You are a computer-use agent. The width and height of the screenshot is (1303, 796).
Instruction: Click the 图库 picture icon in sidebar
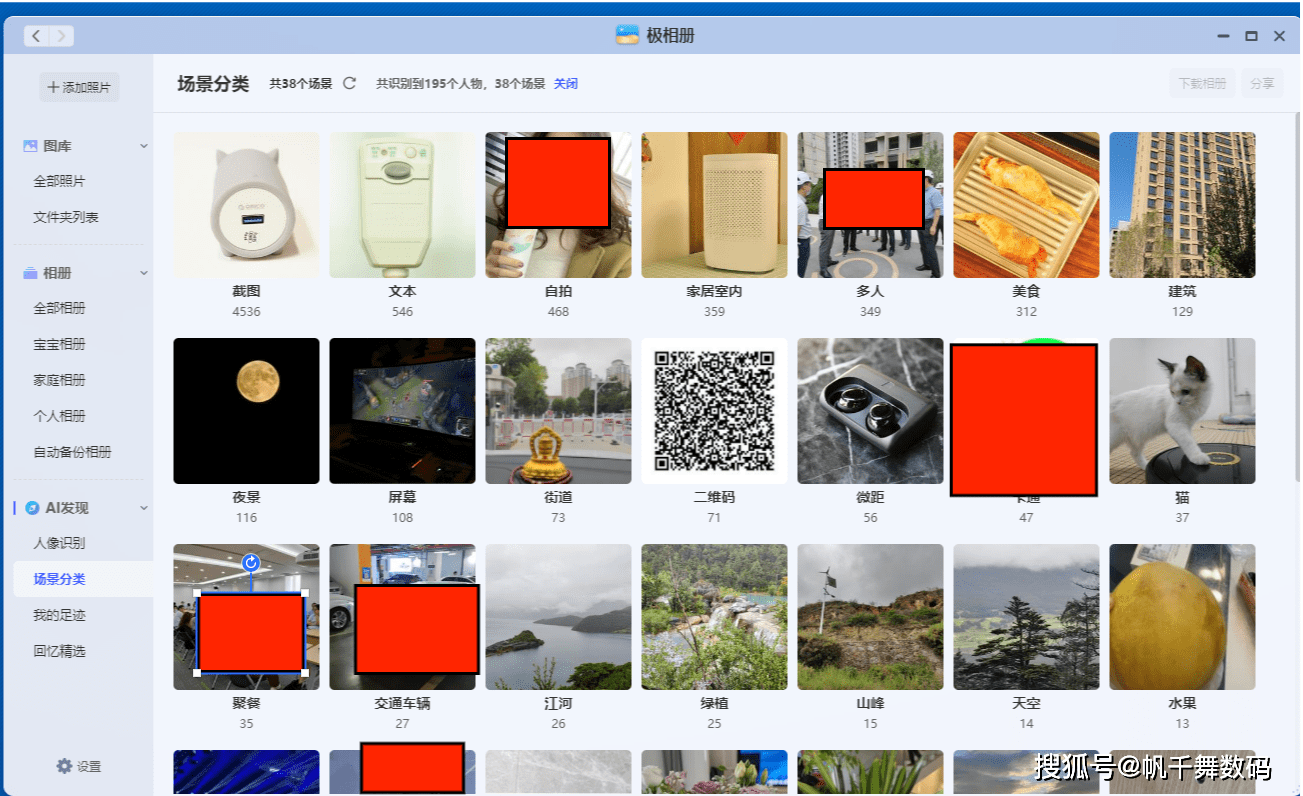tap(30, 146)
